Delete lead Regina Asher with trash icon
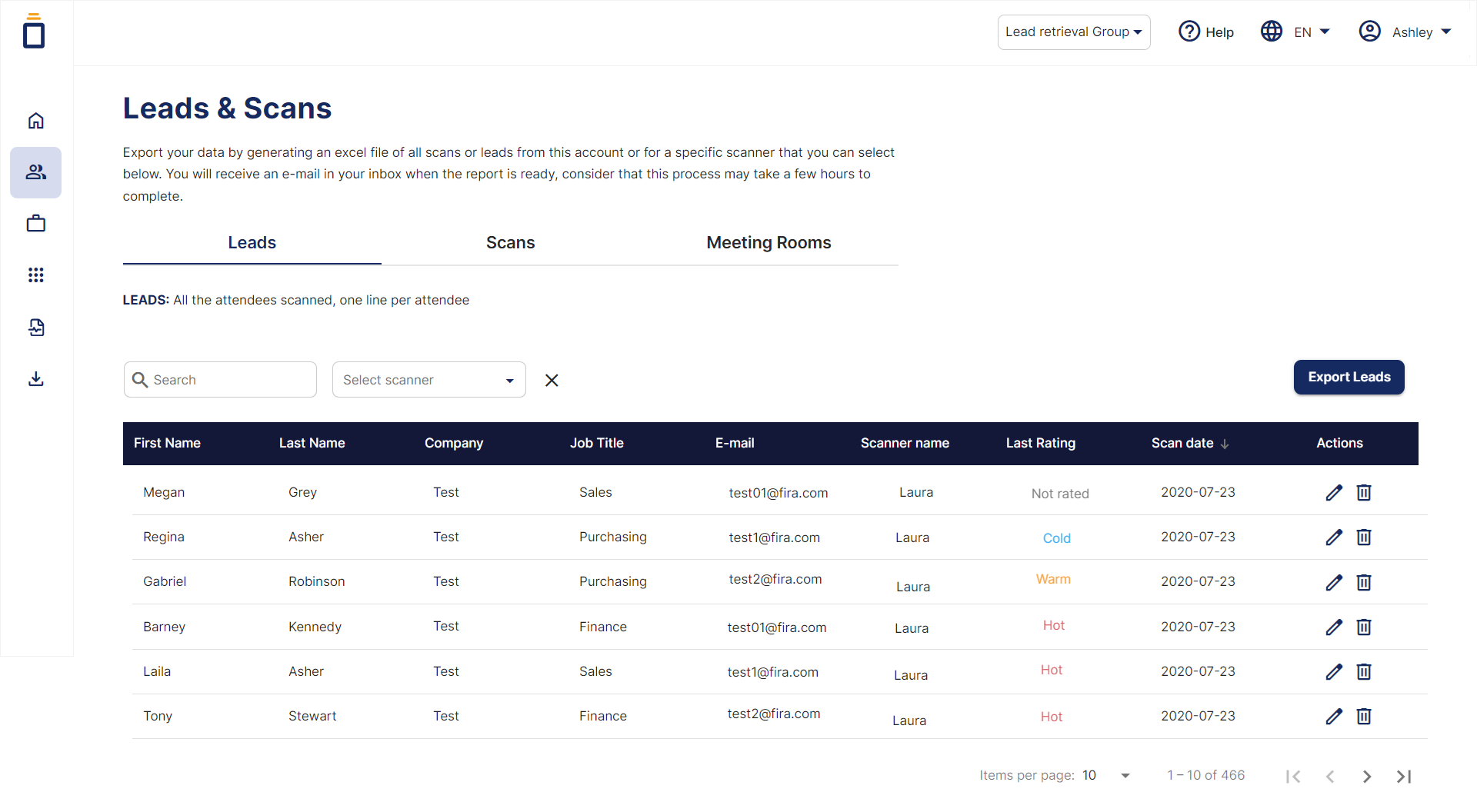This screenshot has width=1477, height=812. click(1364, 537)
